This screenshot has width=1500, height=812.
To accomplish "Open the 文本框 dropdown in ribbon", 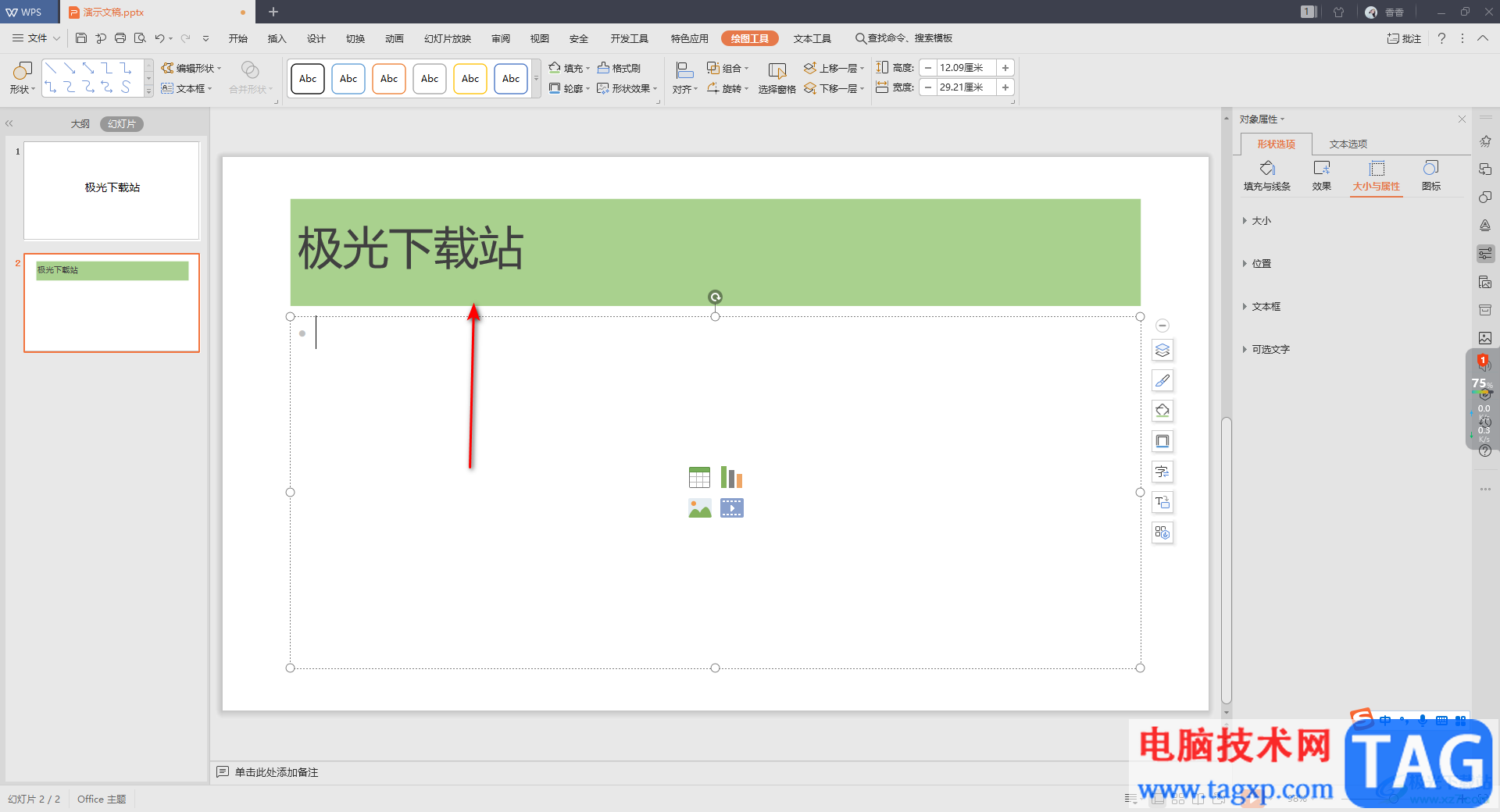I will click(187, 88).
